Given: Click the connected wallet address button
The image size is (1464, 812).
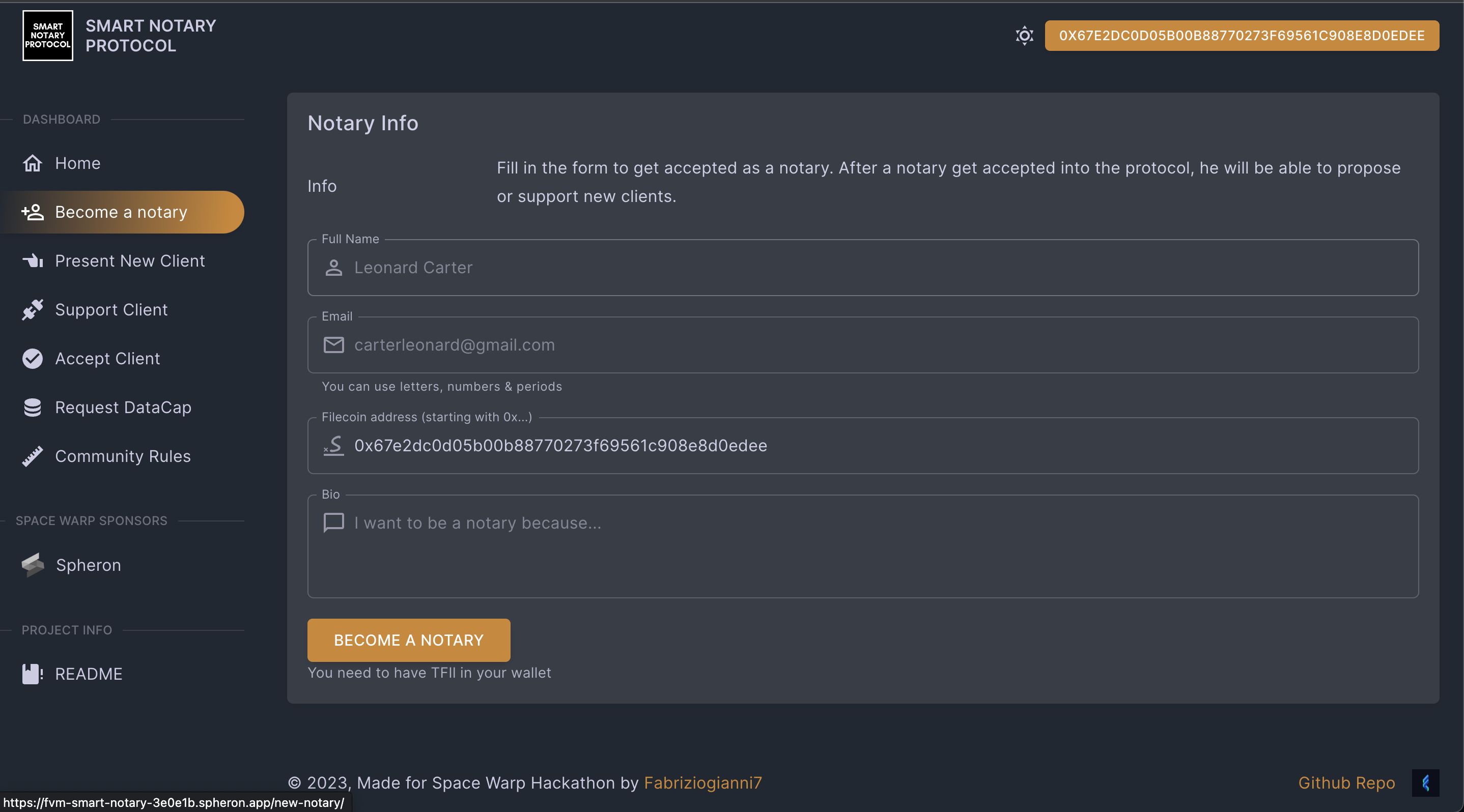Looking at the screenshot, I should 1242,35.
